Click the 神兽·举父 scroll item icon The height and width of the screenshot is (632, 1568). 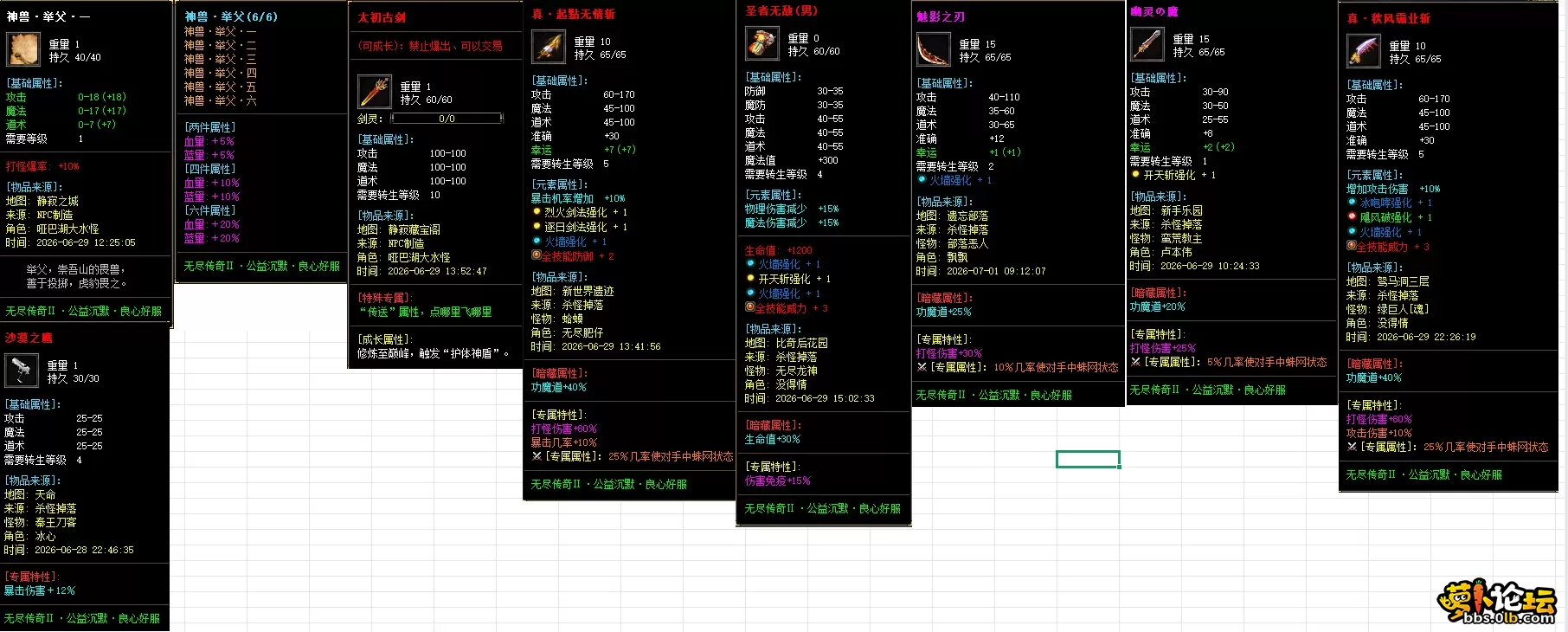[x=23, y=49]
